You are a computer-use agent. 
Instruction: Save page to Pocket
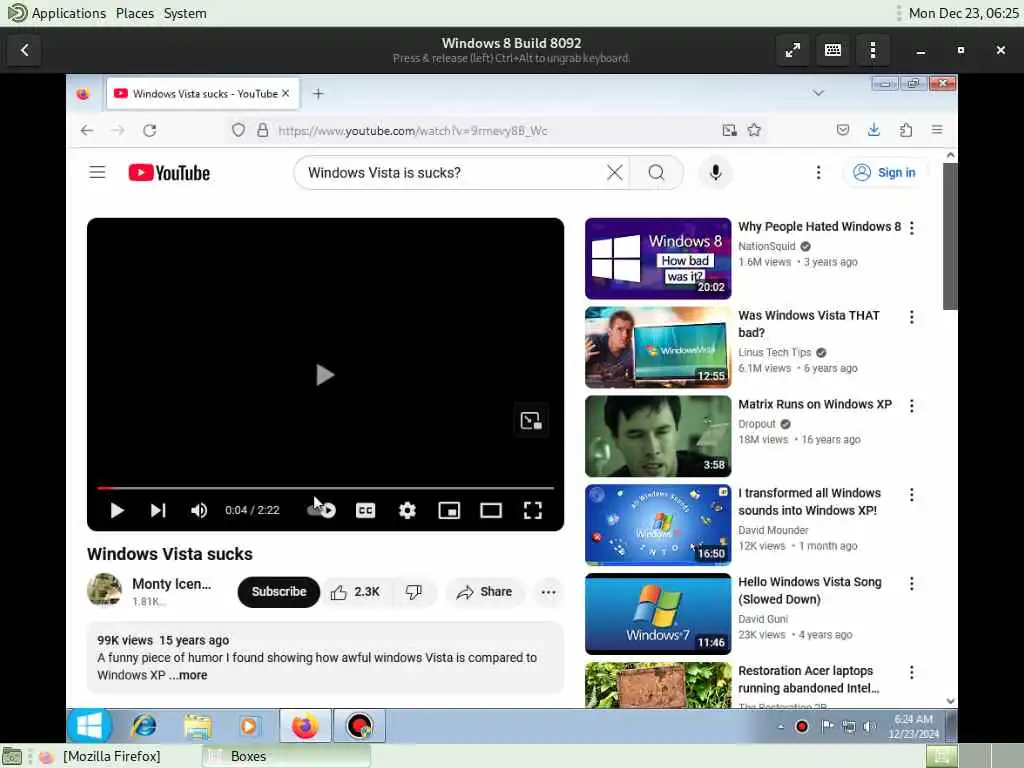[x=843, y=130]
